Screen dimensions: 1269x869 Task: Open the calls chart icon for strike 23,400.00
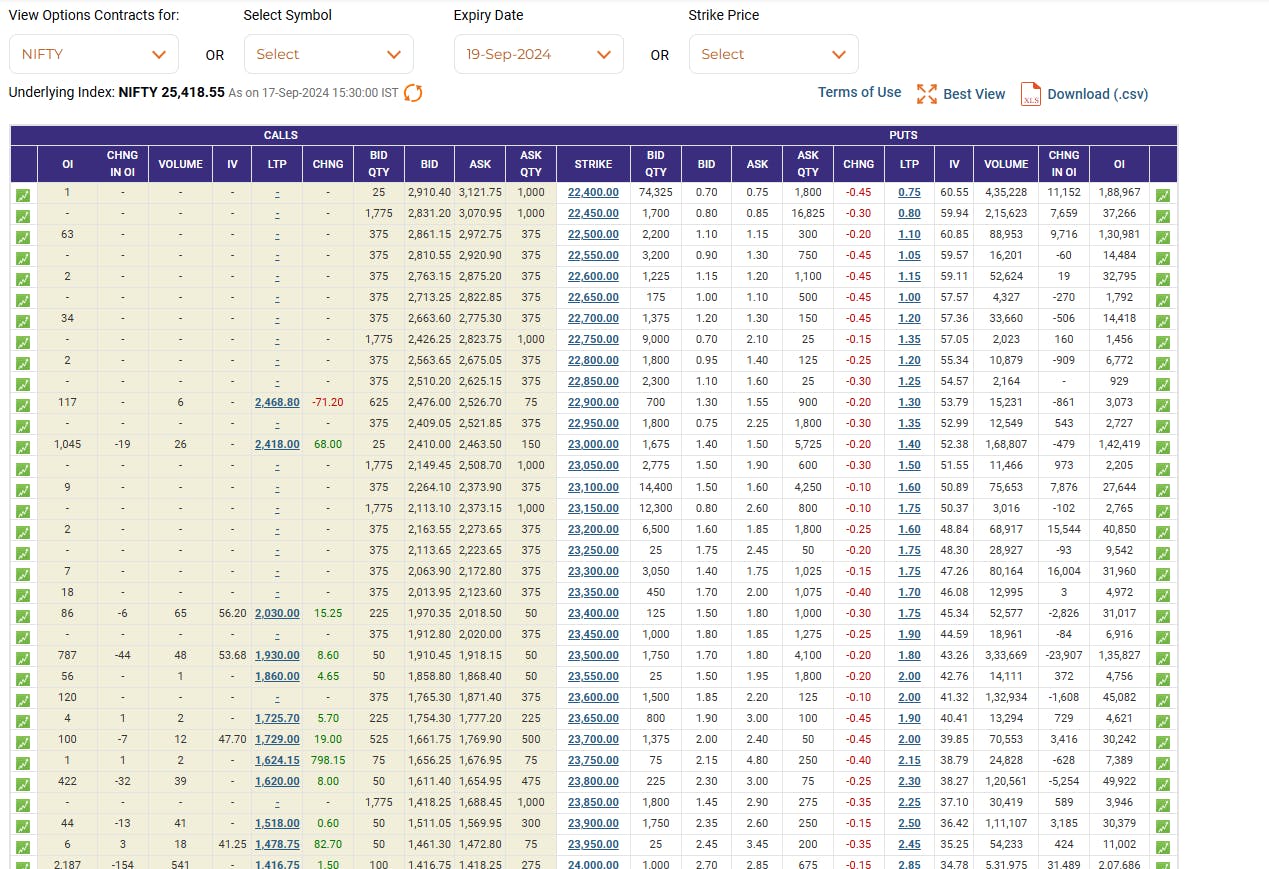(x=23, y=616)
